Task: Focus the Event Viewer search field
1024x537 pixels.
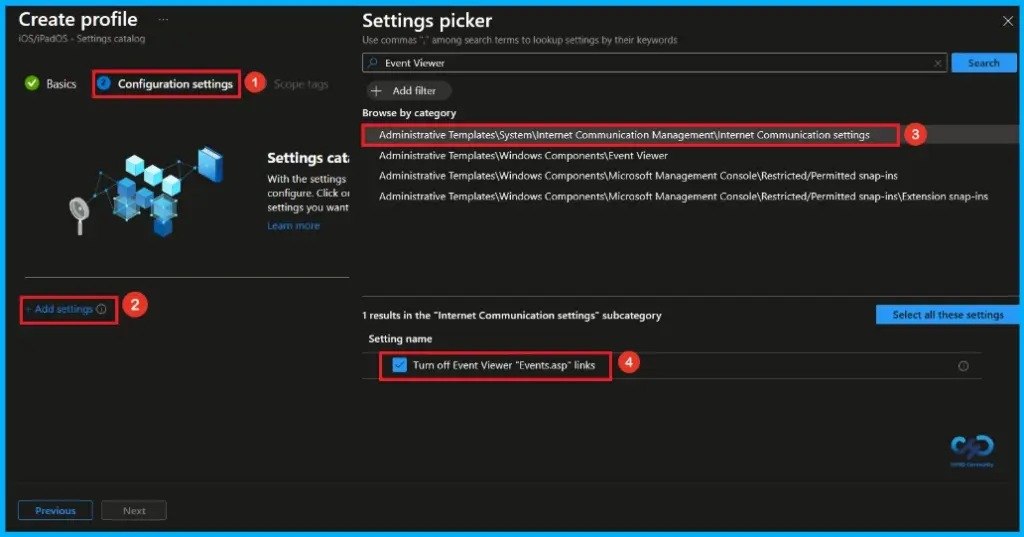Action: tap(654, 63)
